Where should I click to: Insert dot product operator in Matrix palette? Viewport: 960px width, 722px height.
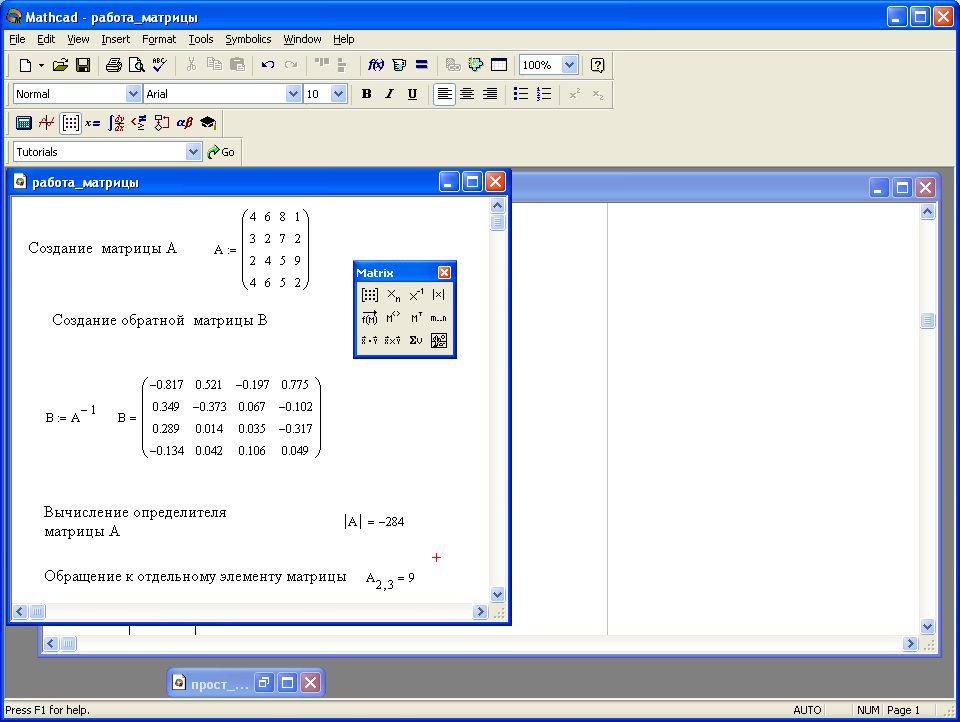click(370, 340)
